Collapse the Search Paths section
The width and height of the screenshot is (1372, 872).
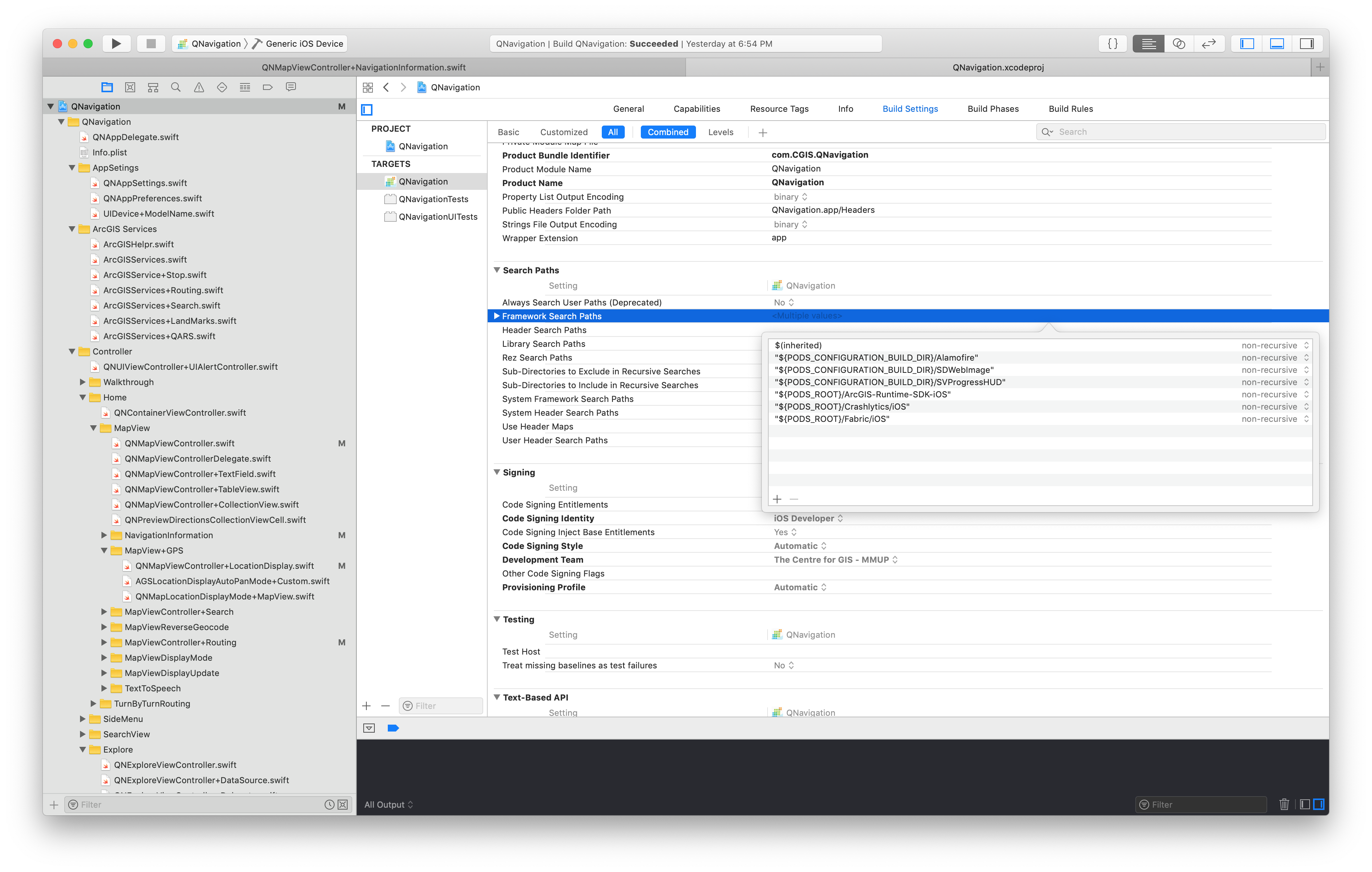[x=497, y=270]
